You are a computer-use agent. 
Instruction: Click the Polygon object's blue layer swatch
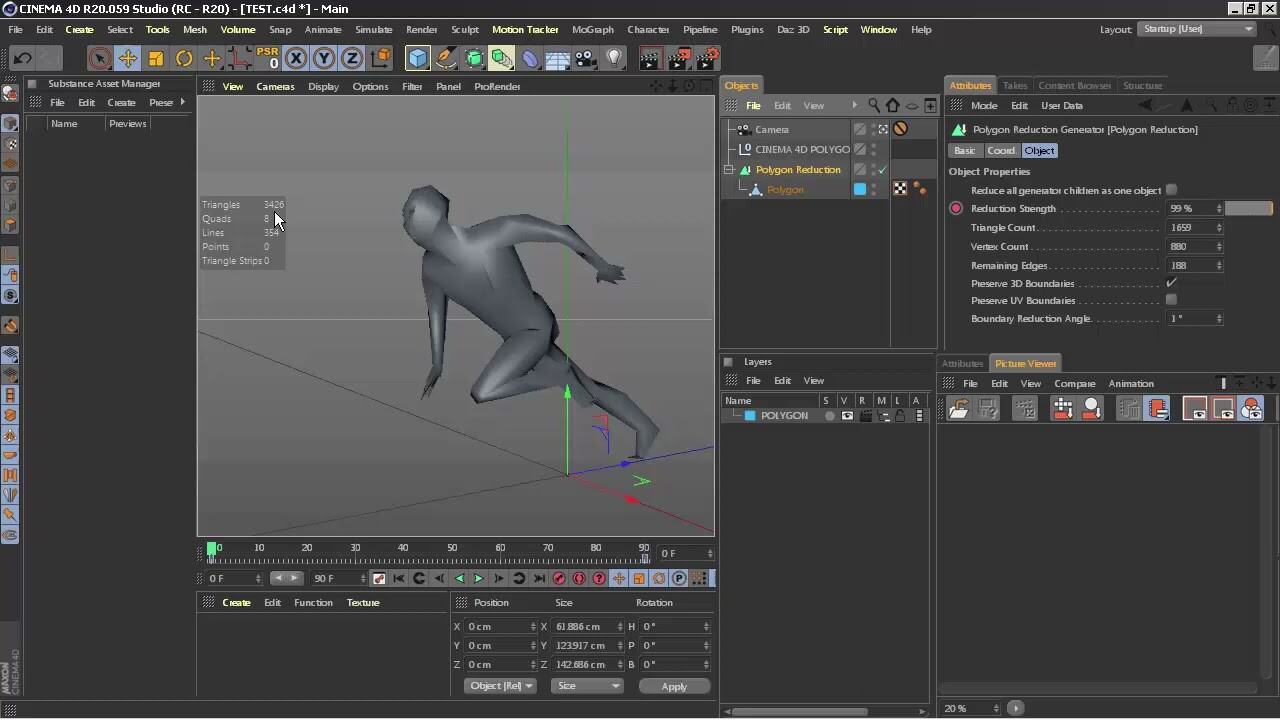click(x=859, y=189)
